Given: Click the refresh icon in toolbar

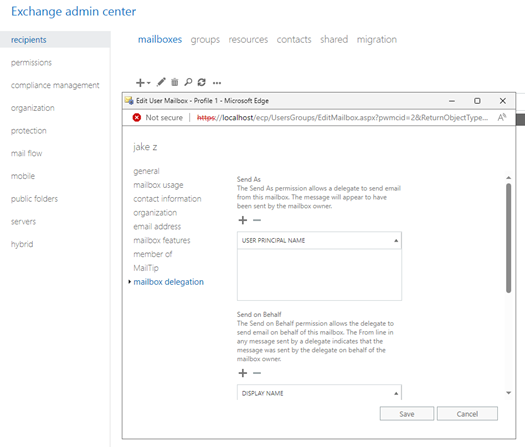Looking at the screenshot, I should tap(202, 82).
